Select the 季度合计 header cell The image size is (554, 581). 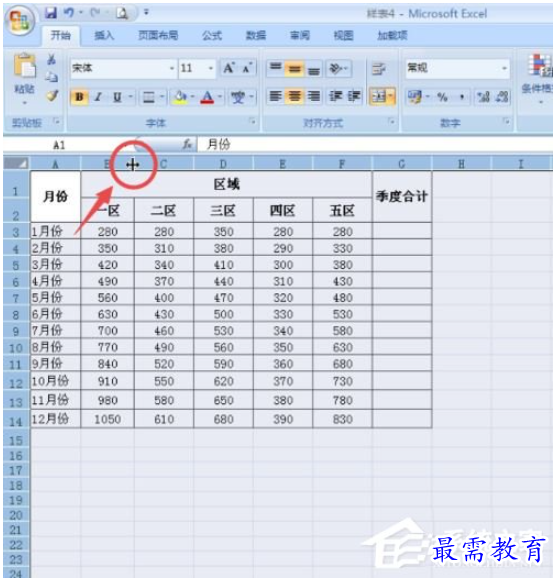click(x=402, y=196)
